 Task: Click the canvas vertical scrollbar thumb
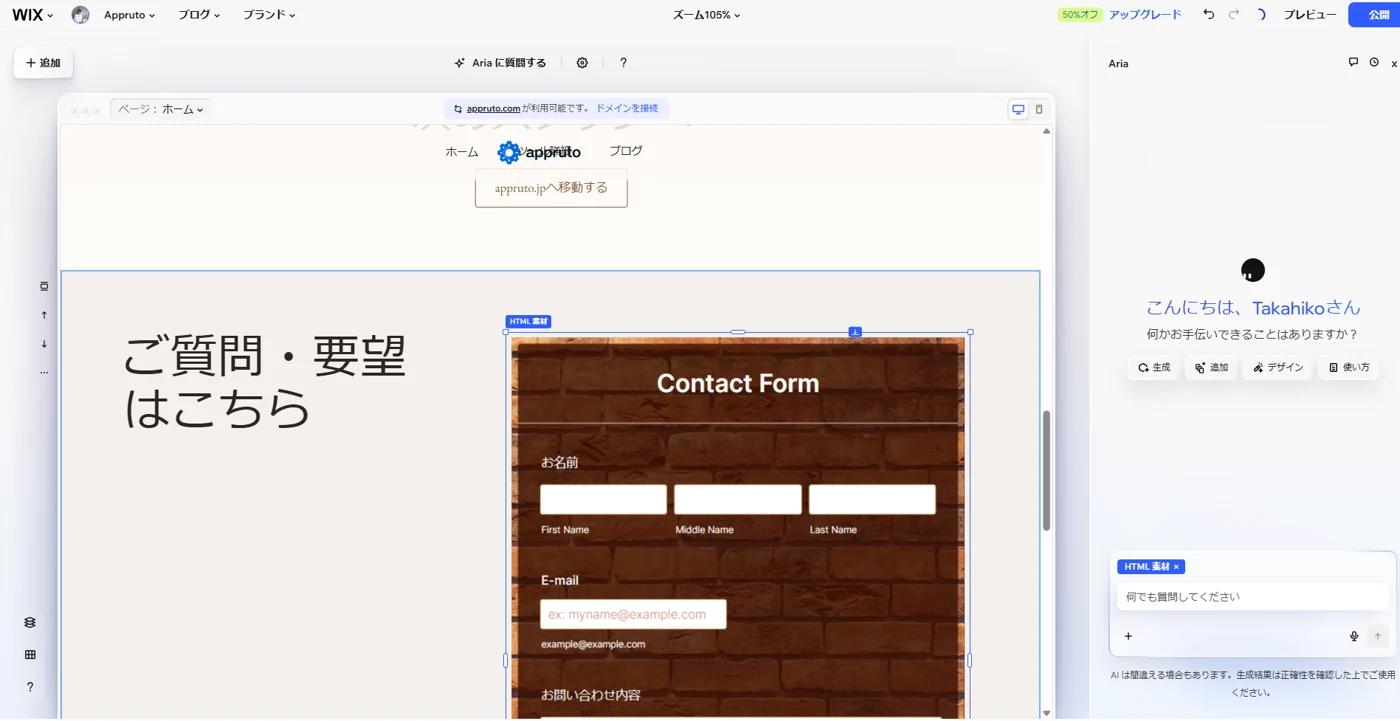tap(1047, 470)
